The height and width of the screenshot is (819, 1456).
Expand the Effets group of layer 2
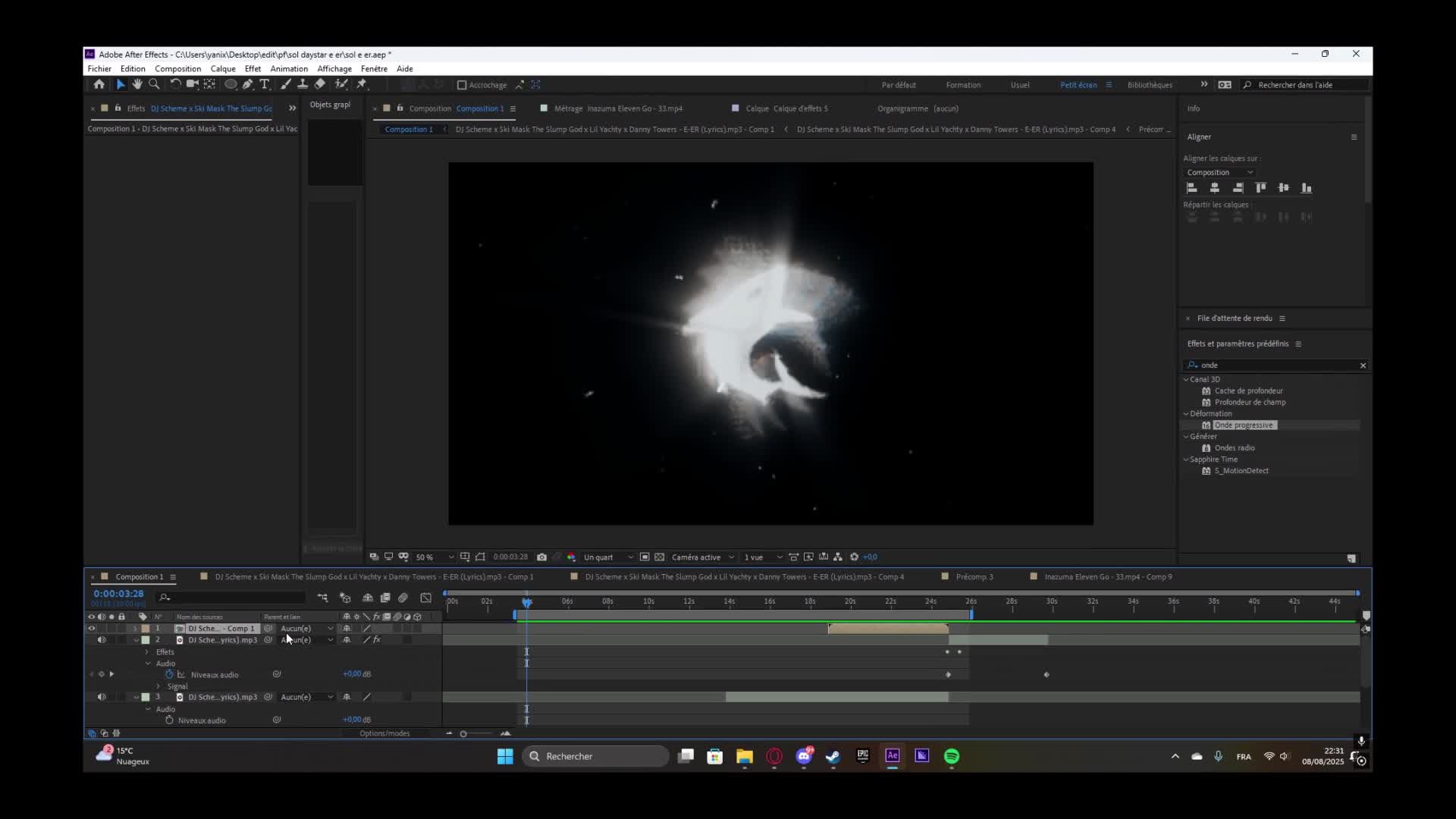147,652
